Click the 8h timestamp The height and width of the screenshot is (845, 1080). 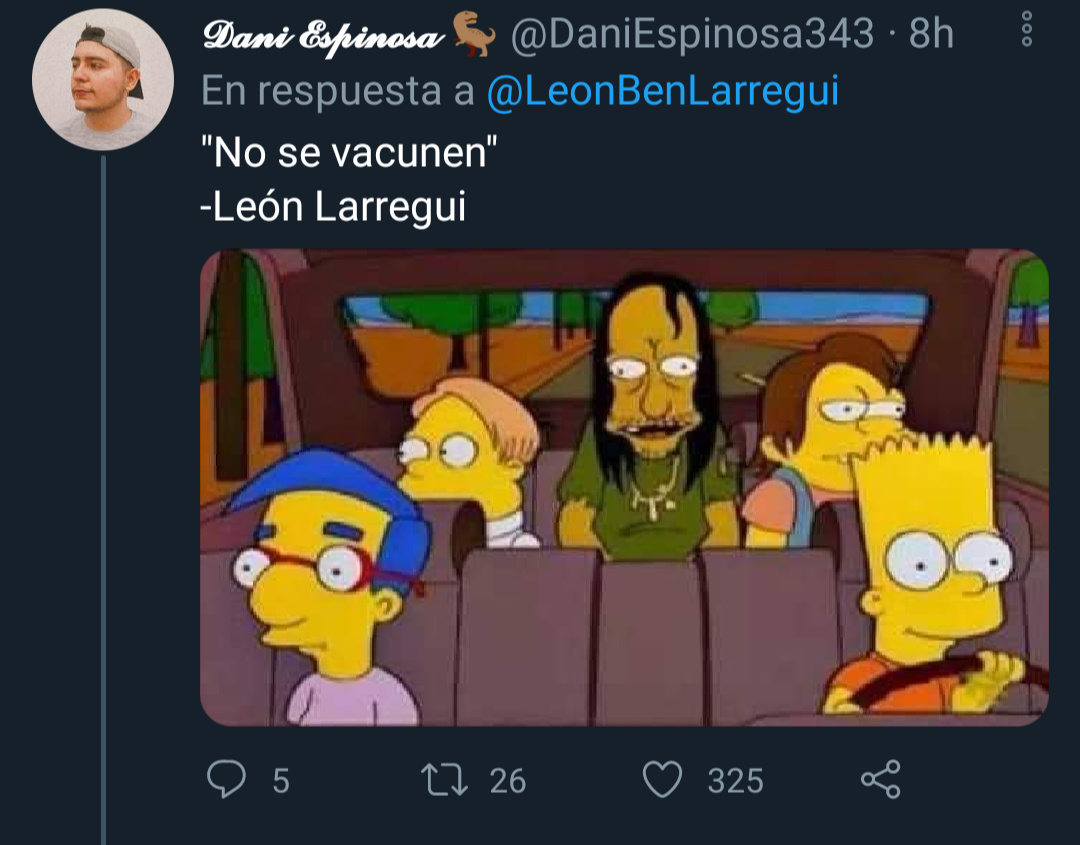coord(931,33)
